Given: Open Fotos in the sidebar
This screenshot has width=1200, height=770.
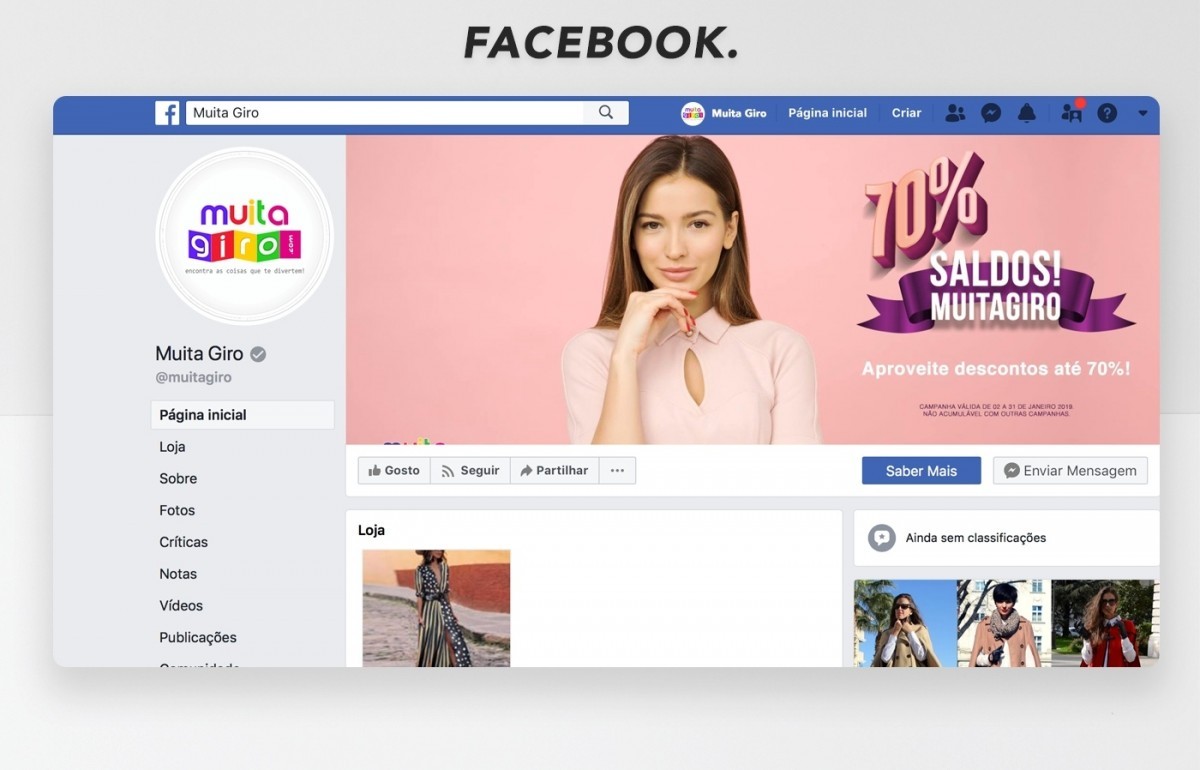Looking at the screenshot, I should [x=177, y=510].
